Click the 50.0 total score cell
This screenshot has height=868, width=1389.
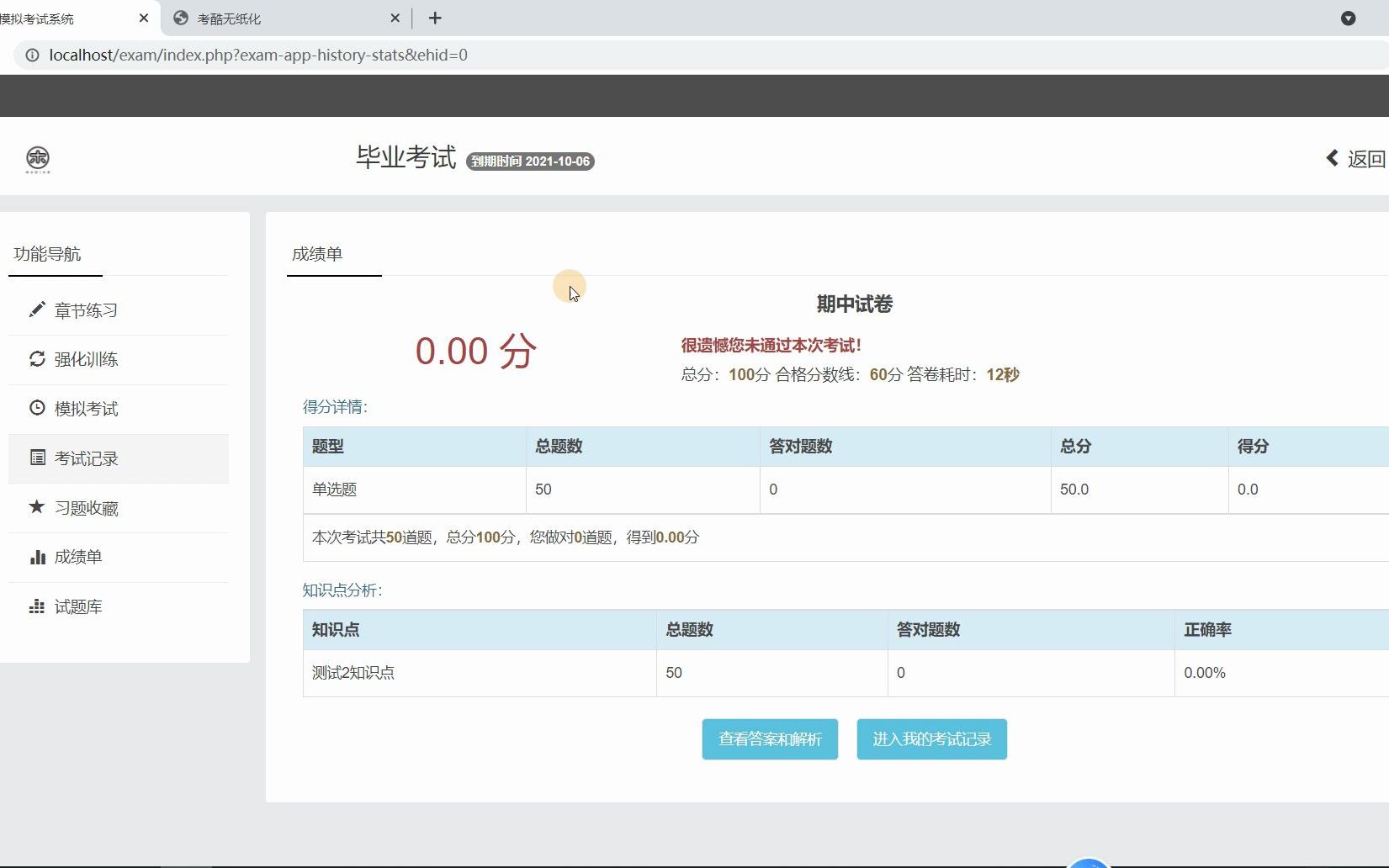1140,490
